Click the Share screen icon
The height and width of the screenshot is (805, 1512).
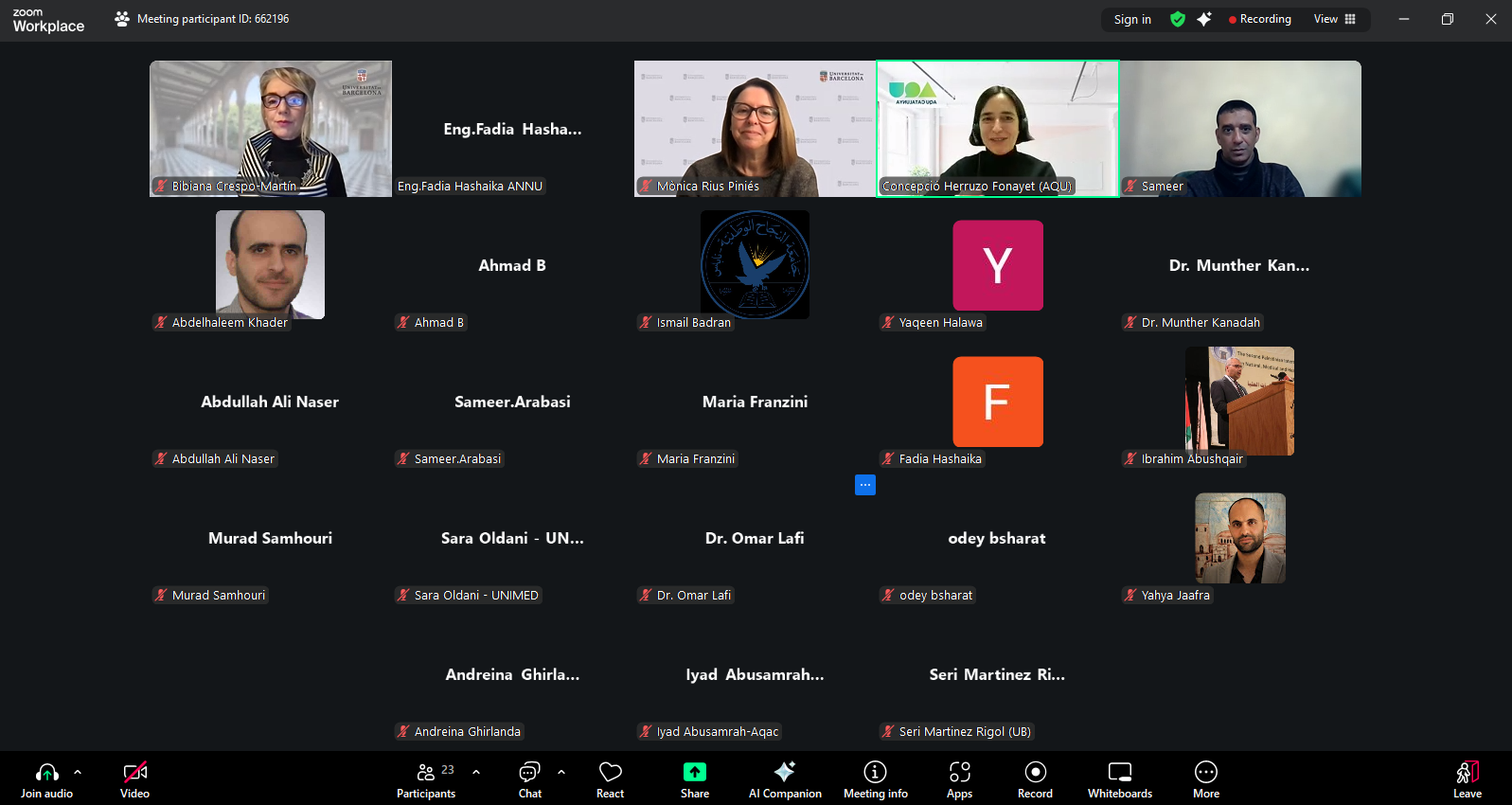[x=694, y=773]
